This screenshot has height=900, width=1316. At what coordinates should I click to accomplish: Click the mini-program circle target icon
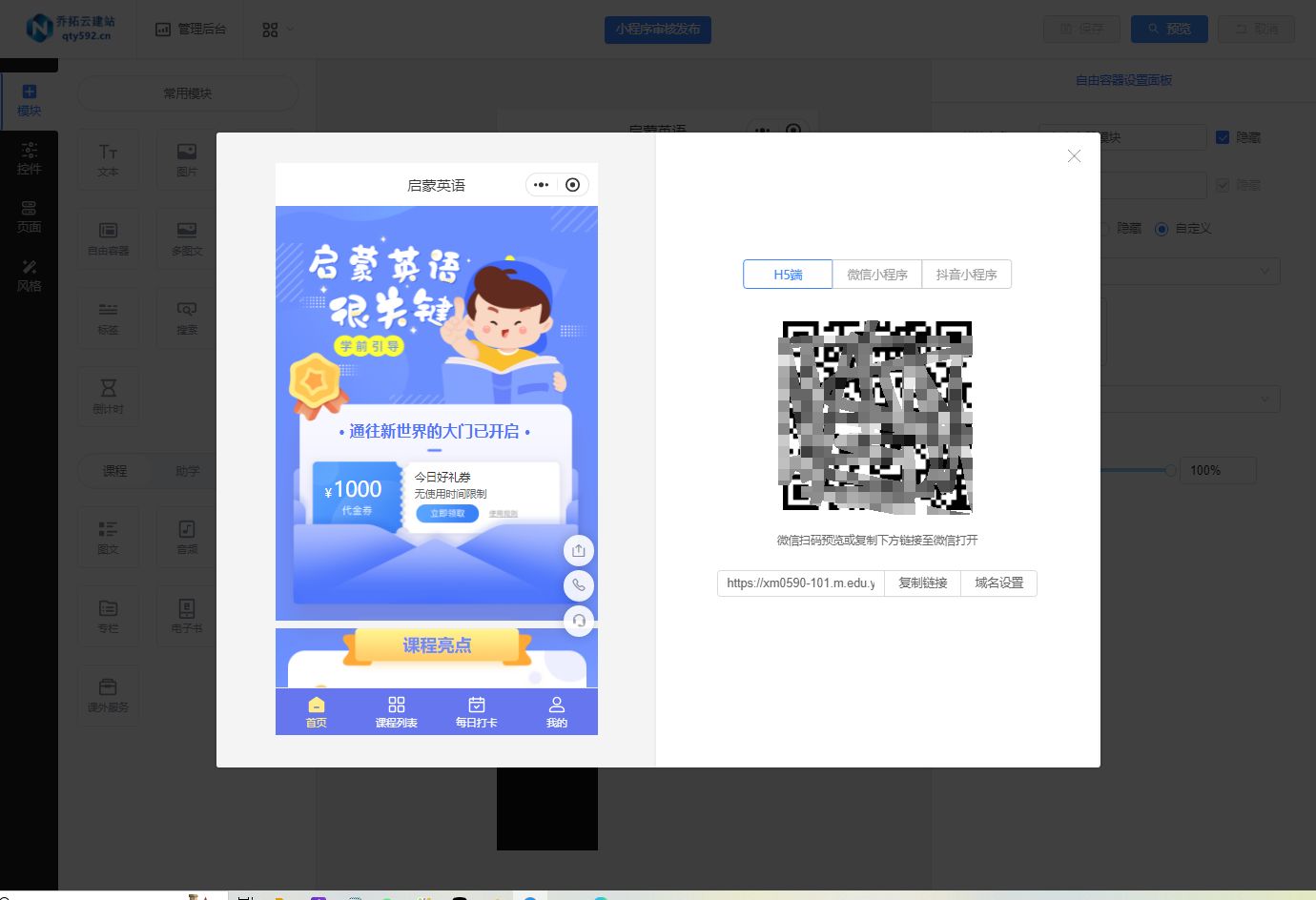point(572,185)
